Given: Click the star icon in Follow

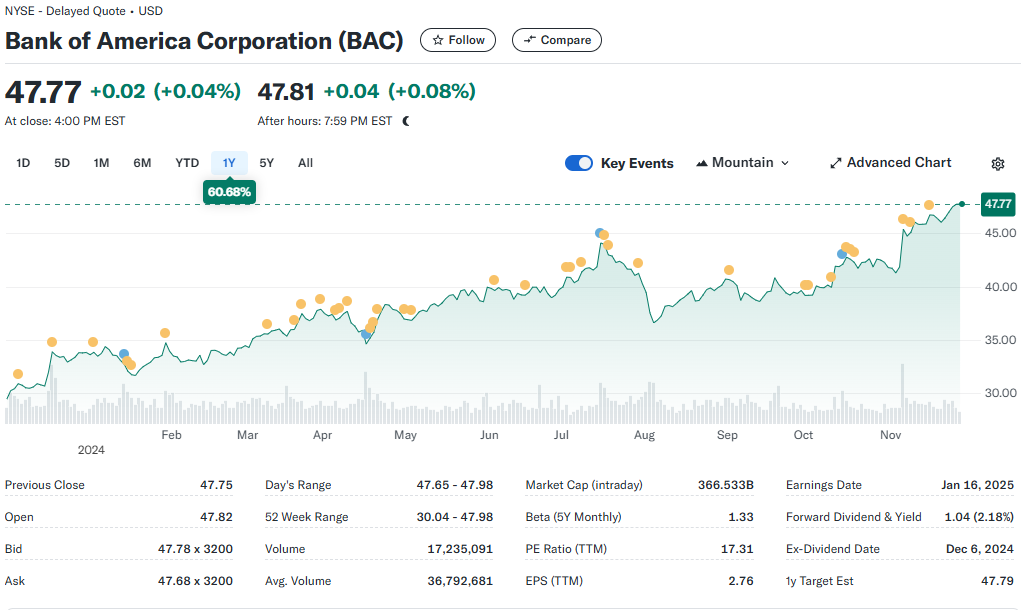Looking at the screenshot, I should pyautogui.click(x=438, y=41).
